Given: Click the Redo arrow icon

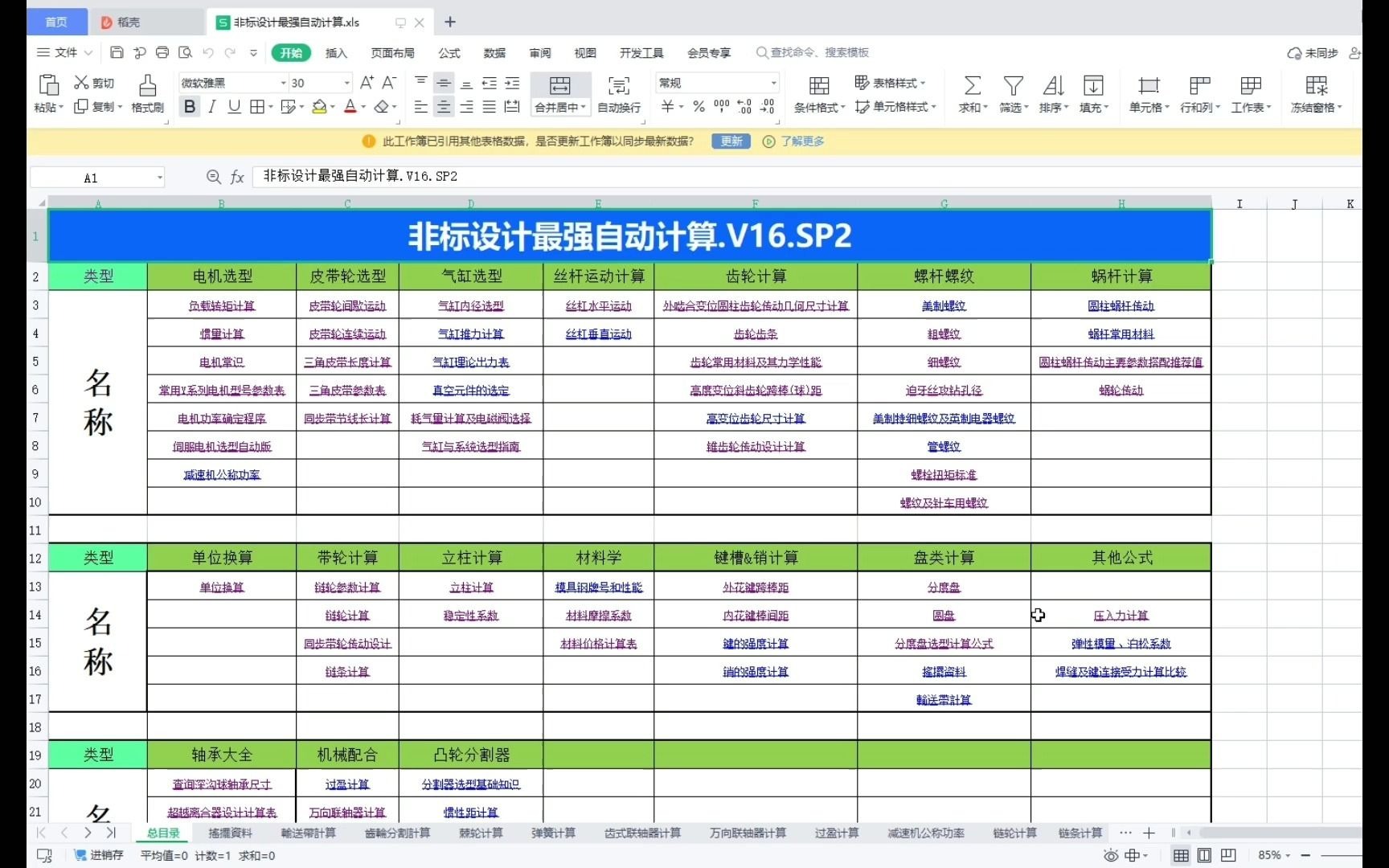Looking at the screenshot, I should [231, 53].
